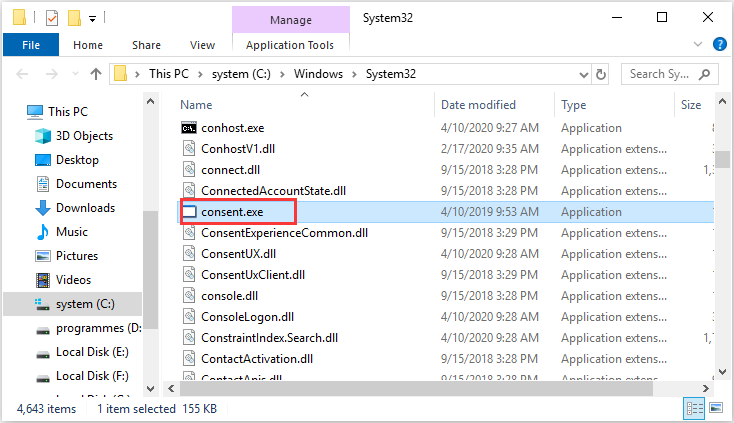The width and height of the screenshot is (734, 423).
Task: Select the Manage contextual tab
Action: (291, 20)
